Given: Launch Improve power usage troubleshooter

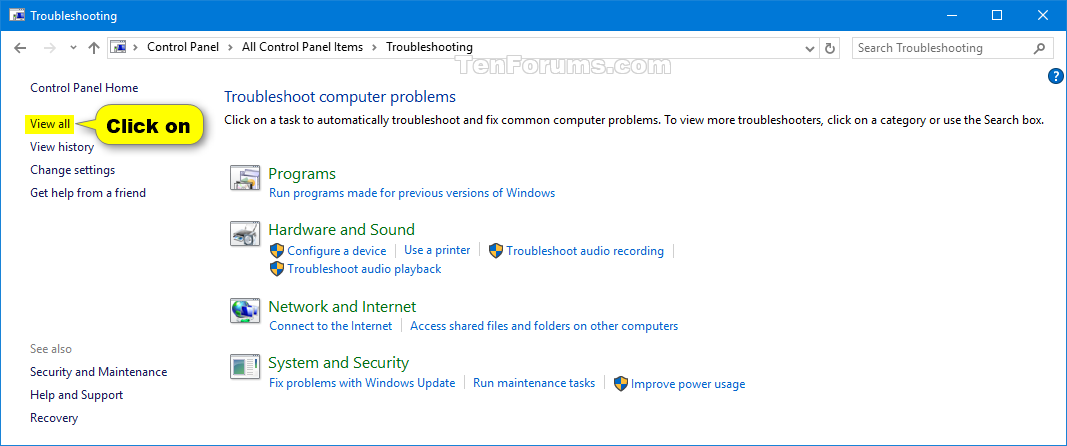Looking at the screenshot, I should tap(688, 384).
